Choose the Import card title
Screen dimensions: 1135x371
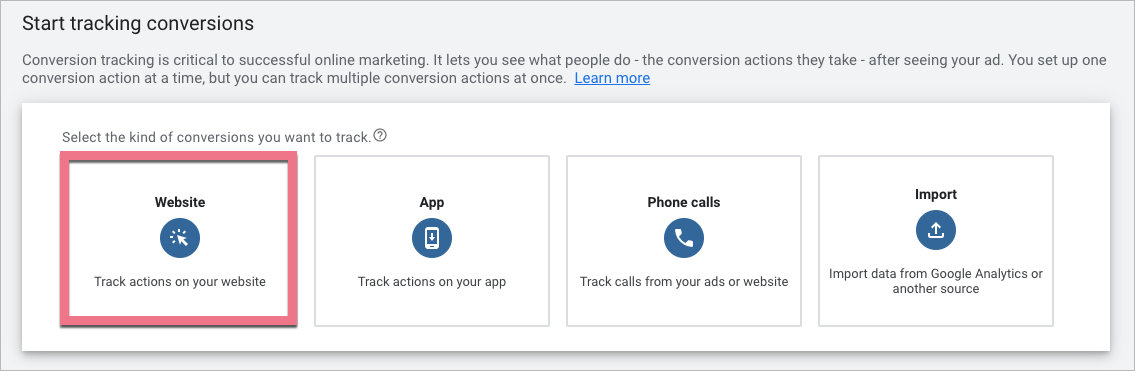(935, 195)
